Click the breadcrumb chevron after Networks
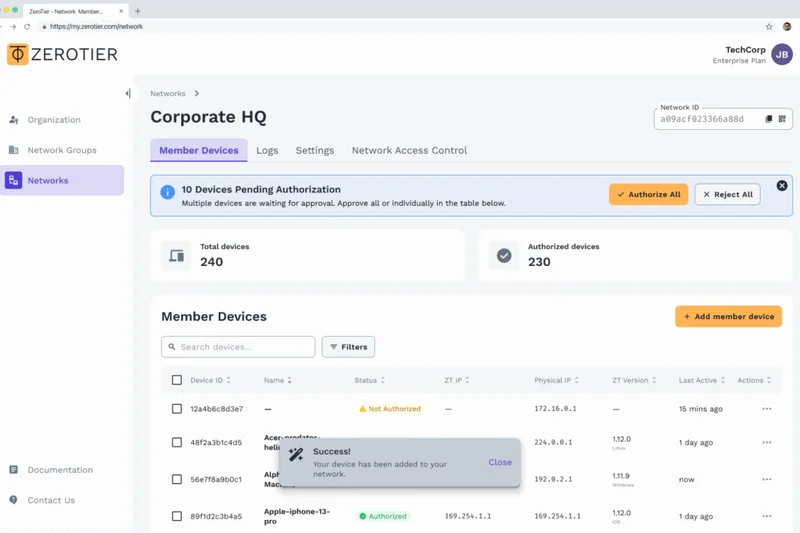The height and width of the screenshot is (533, 800). (x=196, y=93)
